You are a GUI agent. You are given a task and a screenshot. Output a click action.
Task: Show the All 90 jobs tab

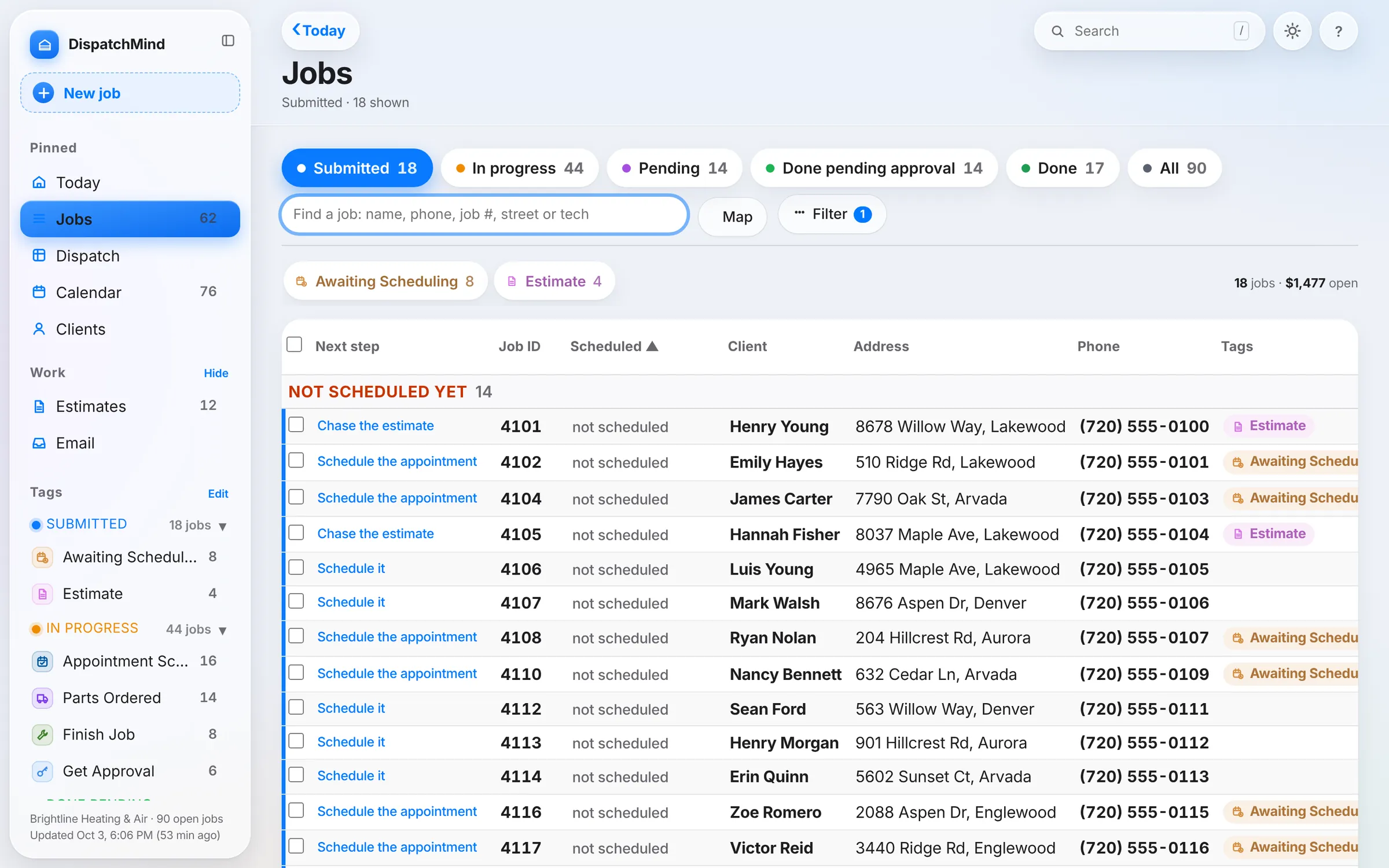tap(1174, 168)
